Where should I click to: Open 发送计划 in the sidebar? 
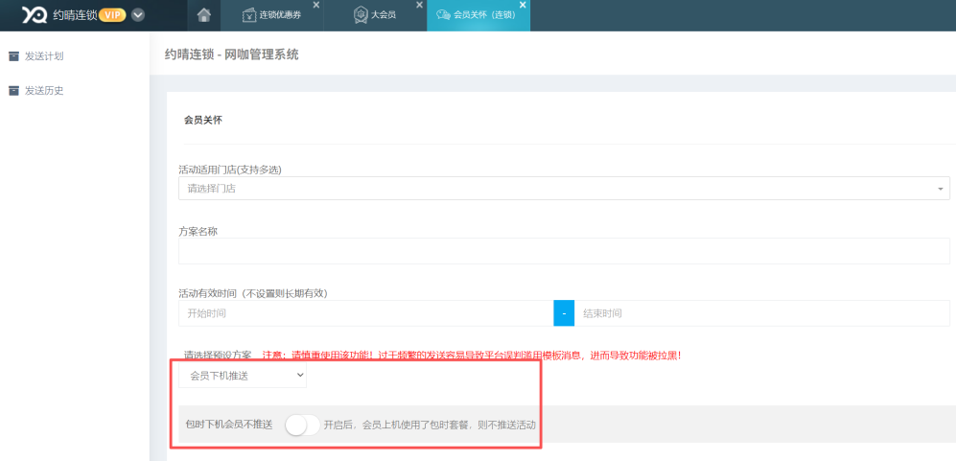point(44,57)
